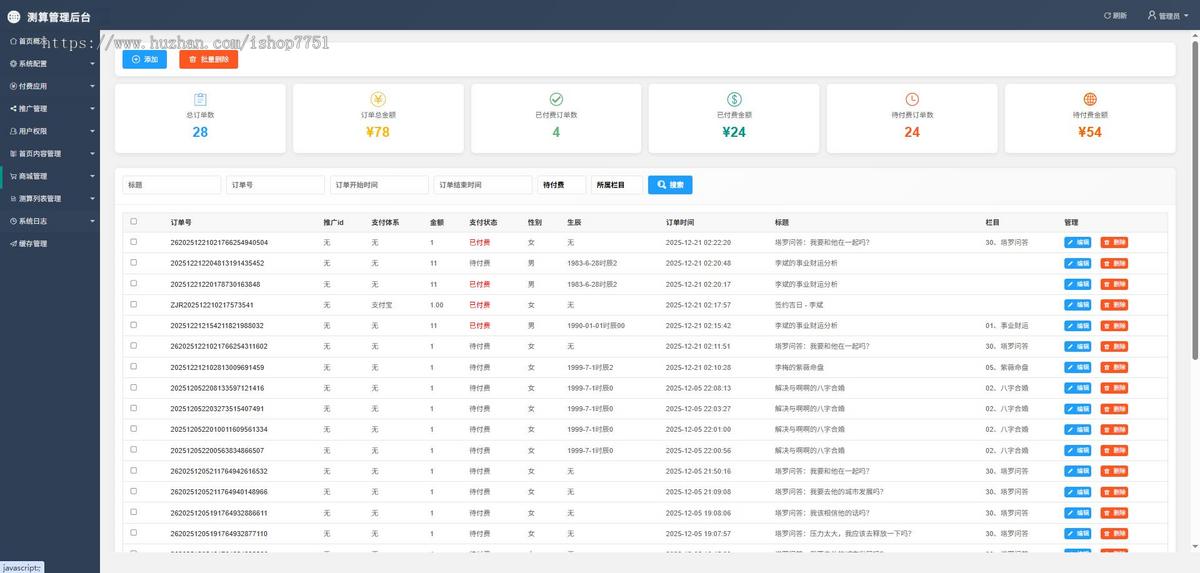Select the checkbox for order 20251221220178730163848

pyautogui.click(x=134, y=284)
